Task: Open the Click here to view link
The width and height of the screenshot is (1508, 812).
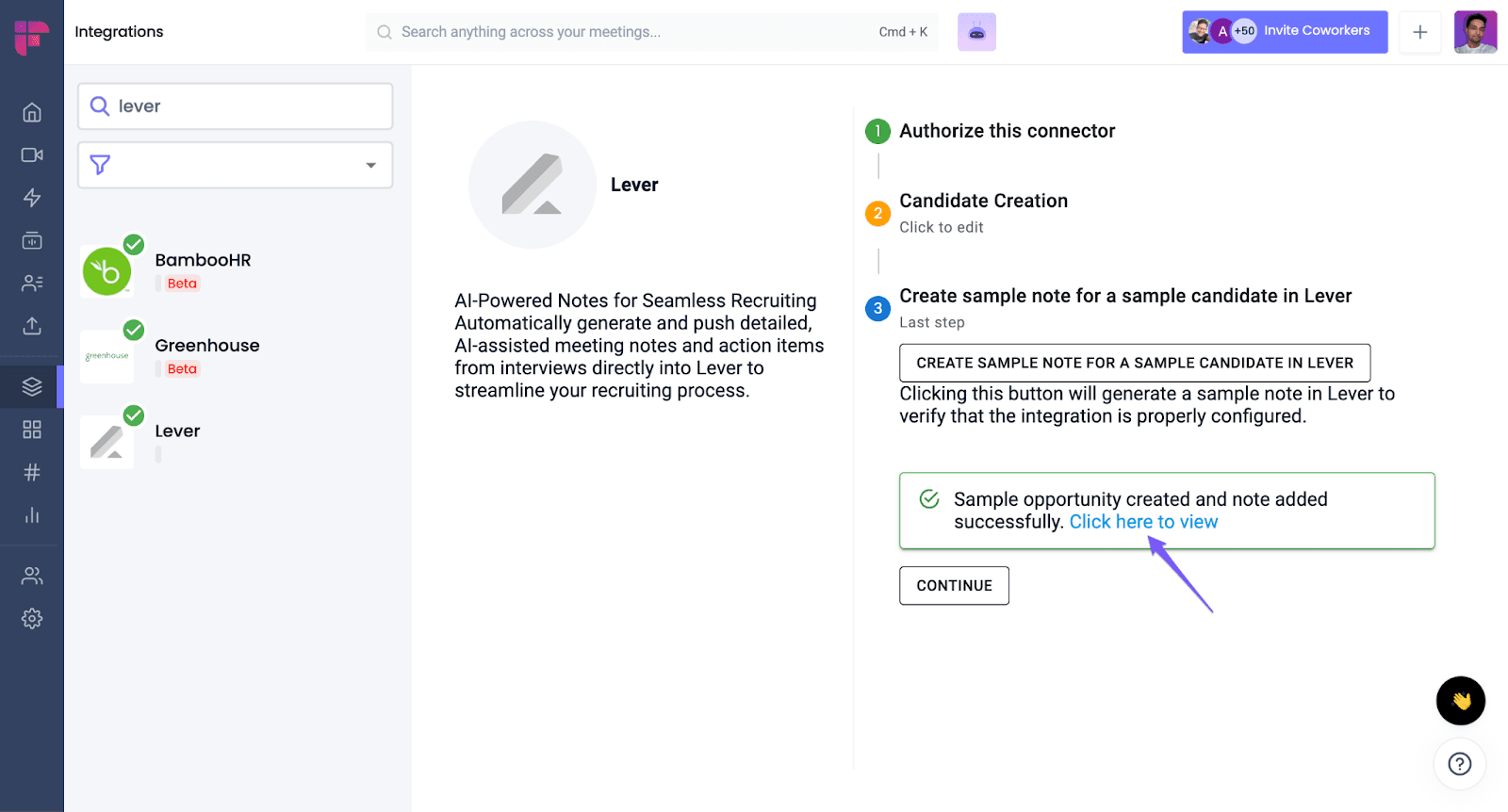Action: click(1143, 522)
